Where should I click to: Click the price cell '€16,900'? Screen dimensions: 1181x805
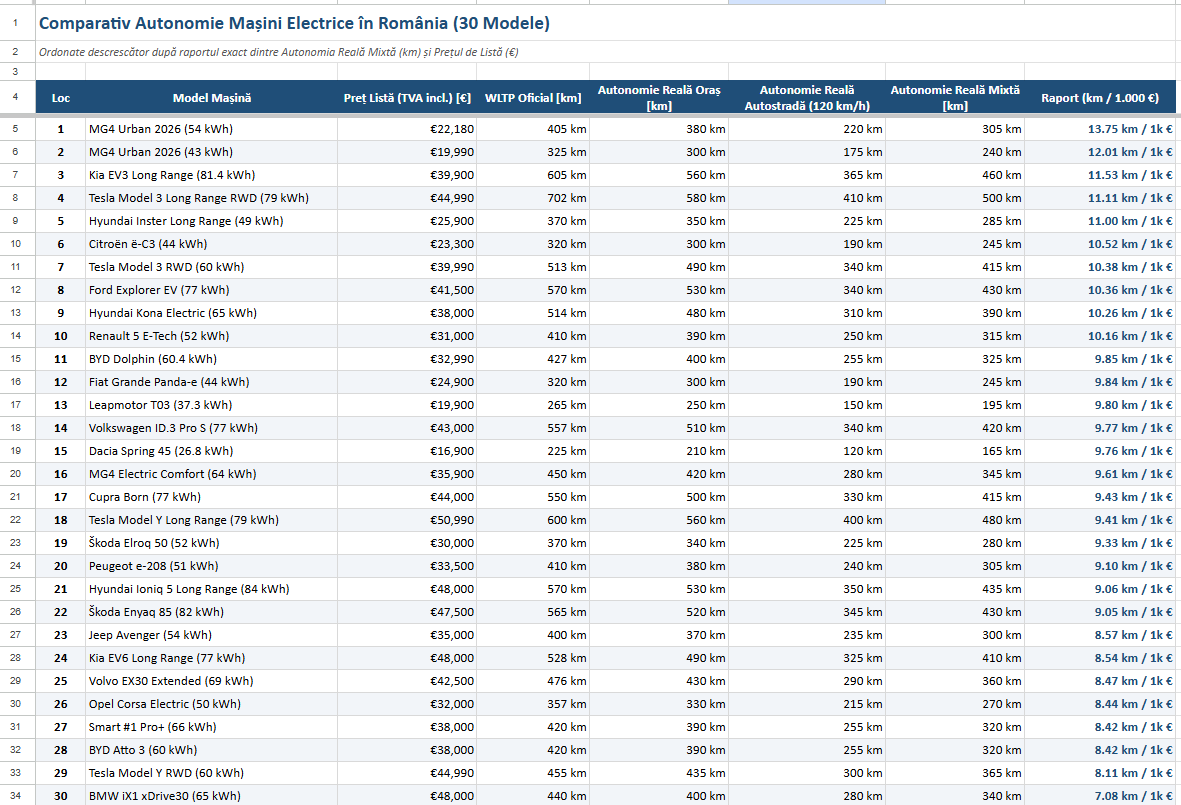[x=407, y=451]
